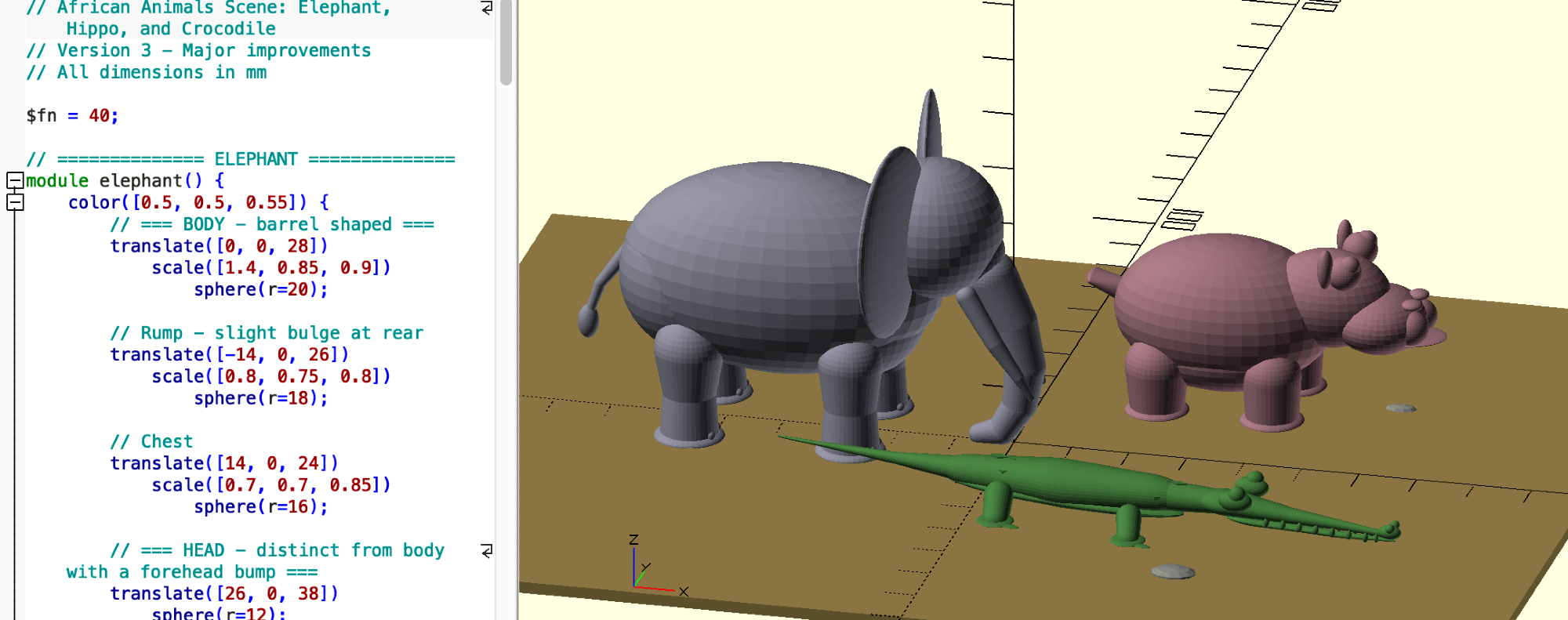Click the '// Chest' comment line

151,442
